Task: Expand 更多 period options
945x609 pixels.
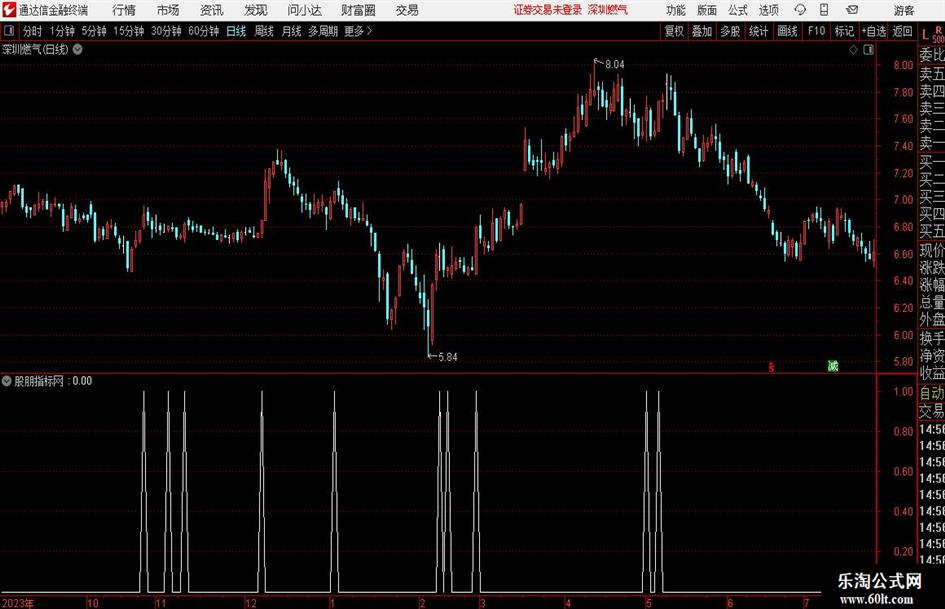Action: pos(358,31)
